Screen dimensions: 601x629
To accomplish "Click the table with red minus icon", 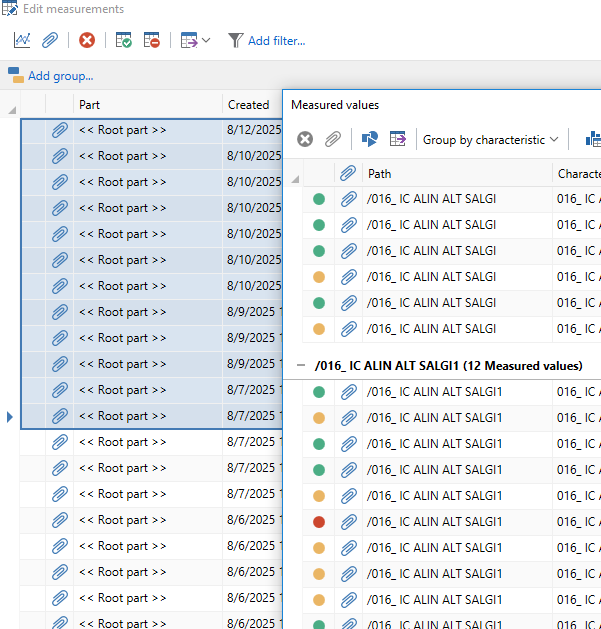I will pyautogui.click(x=151, y=40).
